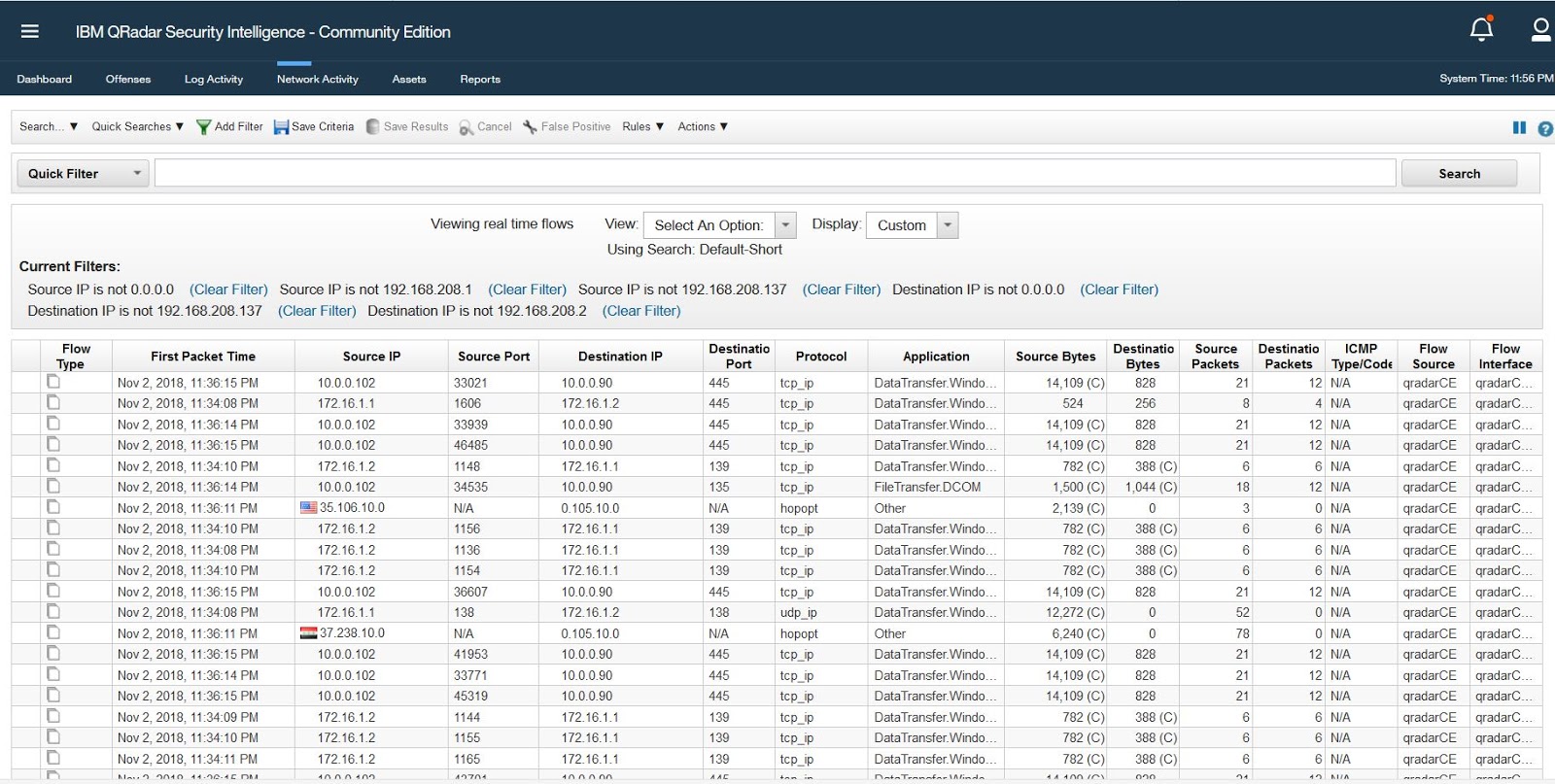Image resolution: width=1555 pixels, height=784 pixels.
Task: Click the US flag beside 35.106.10.0
Action: [x=308, y=507]
